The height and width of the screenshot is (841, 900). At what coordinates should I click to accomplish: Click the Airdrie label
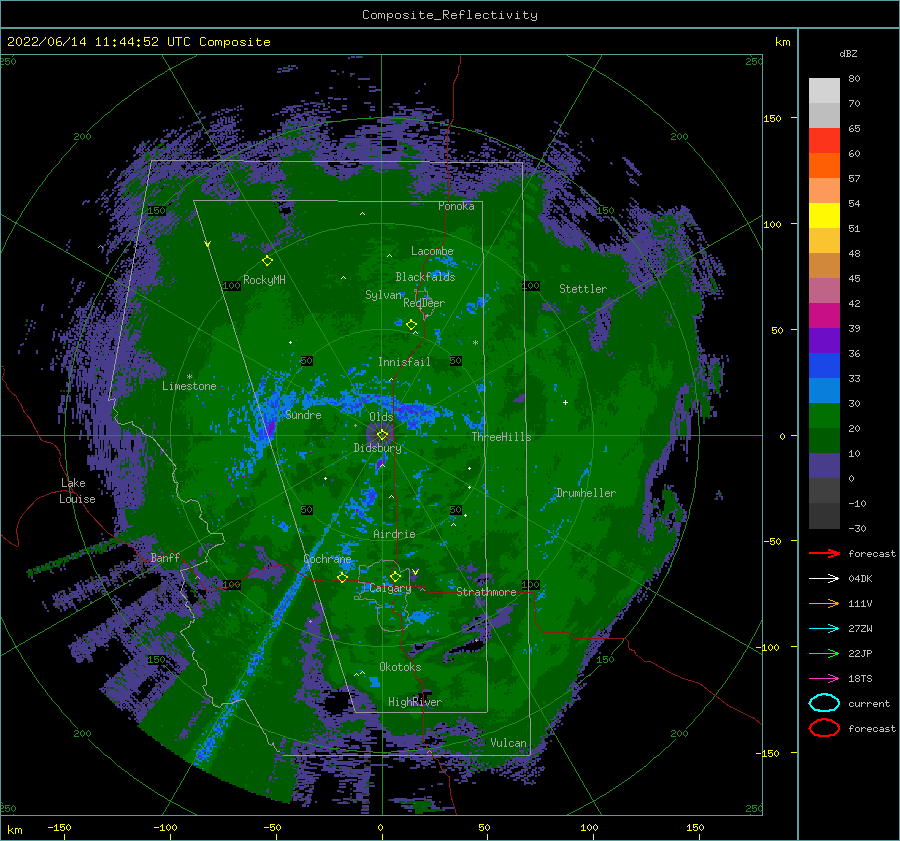394,534
